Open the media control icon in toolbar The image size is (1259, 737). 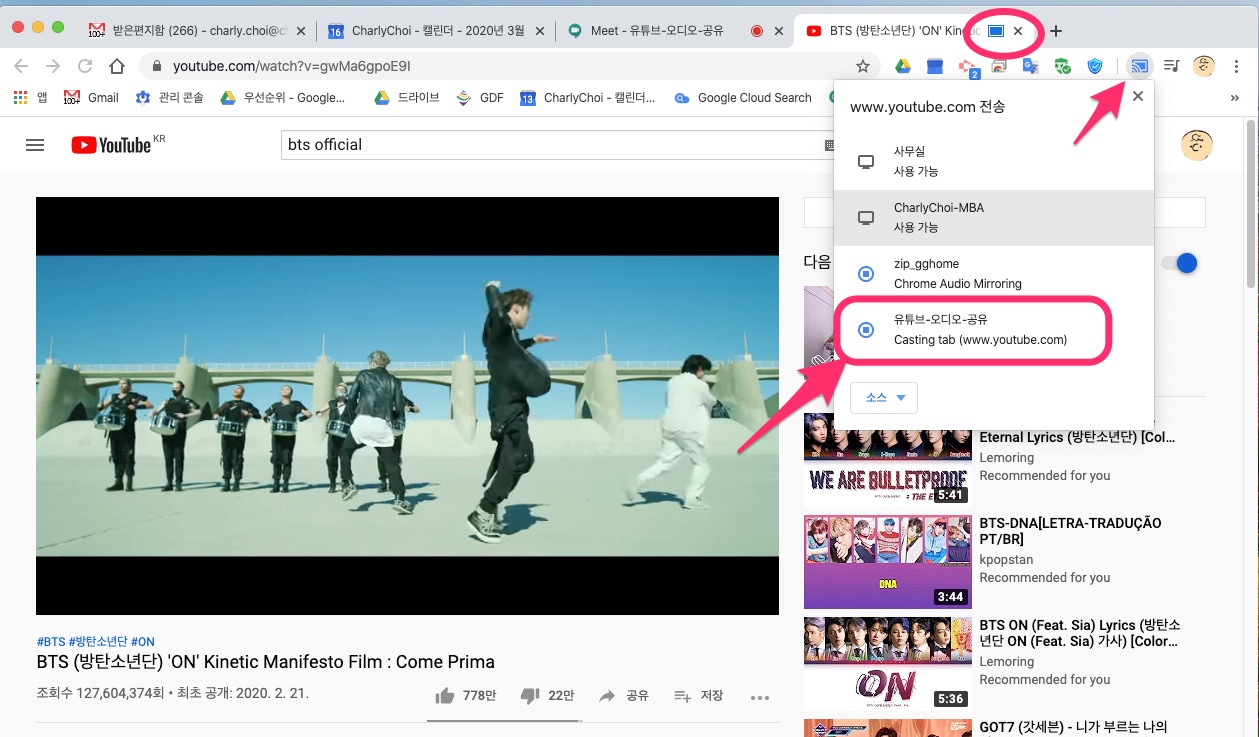click(x=1173, y=67)
